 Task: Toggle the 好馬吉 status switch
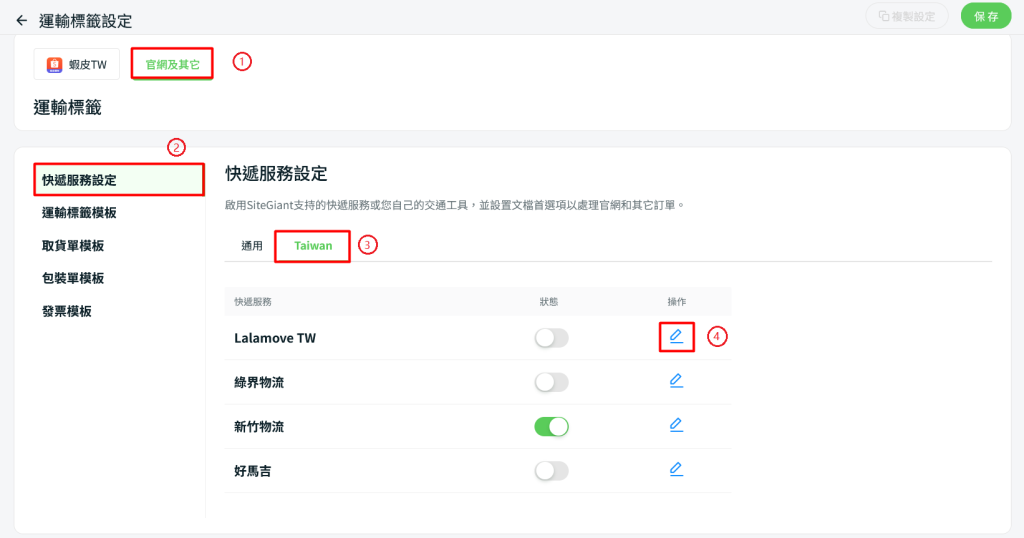[x=551, y=471]
